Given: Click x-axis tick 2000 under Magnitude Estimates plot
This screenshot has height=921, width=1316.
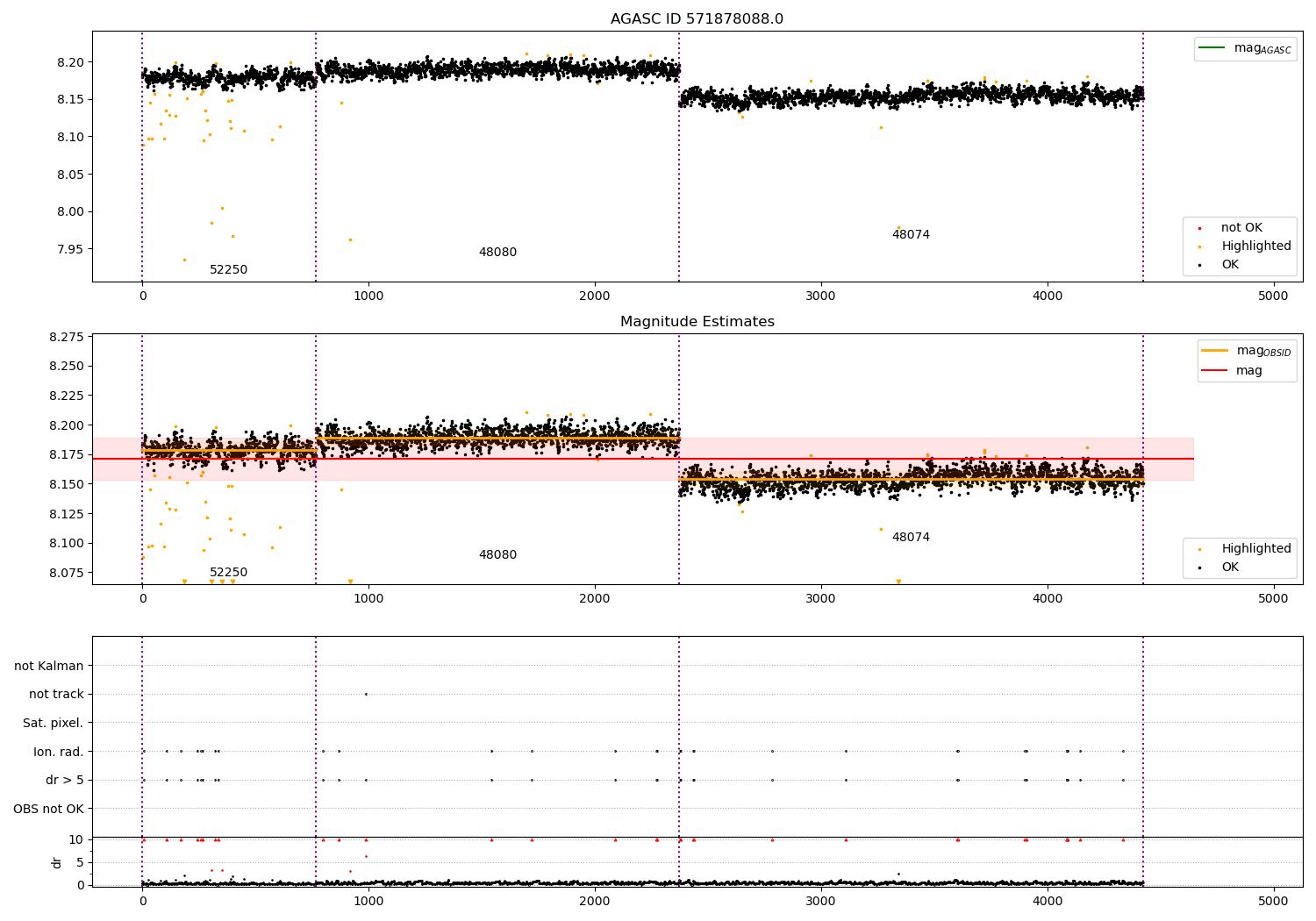Looking at the screenshot, I should [595, 599].
